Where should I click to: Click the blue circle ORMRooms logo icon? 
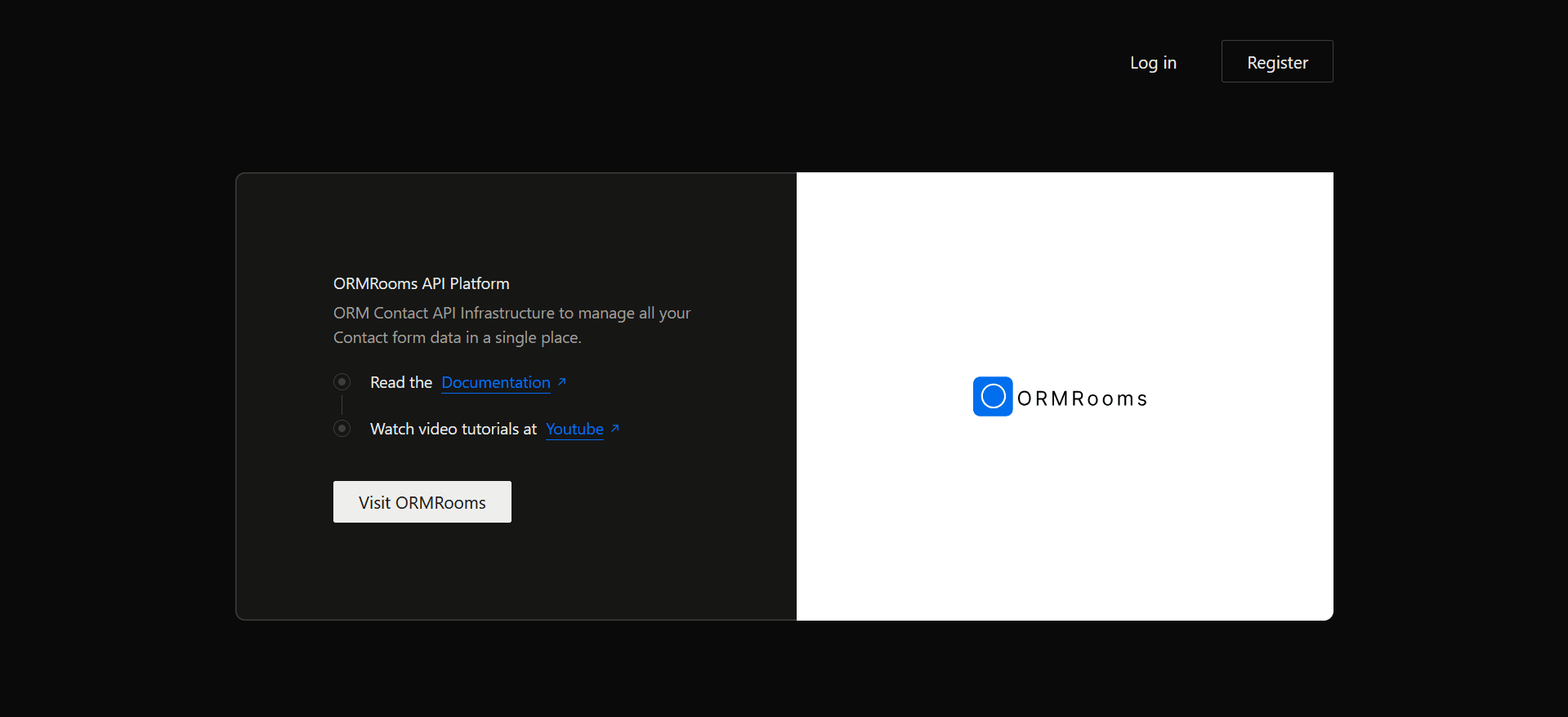992,396
